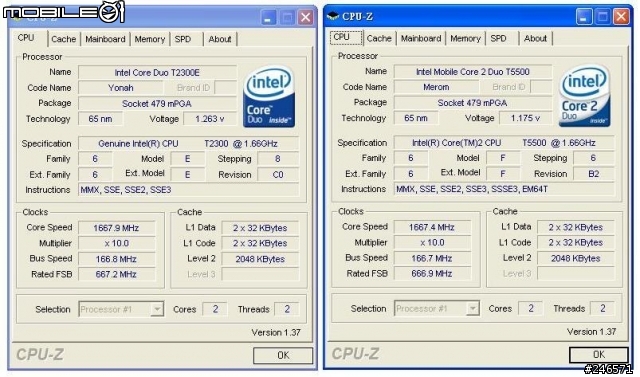The image size is (640, 377).
Task: Click OK button in left CPU-Z window
Action: [283, 355]
